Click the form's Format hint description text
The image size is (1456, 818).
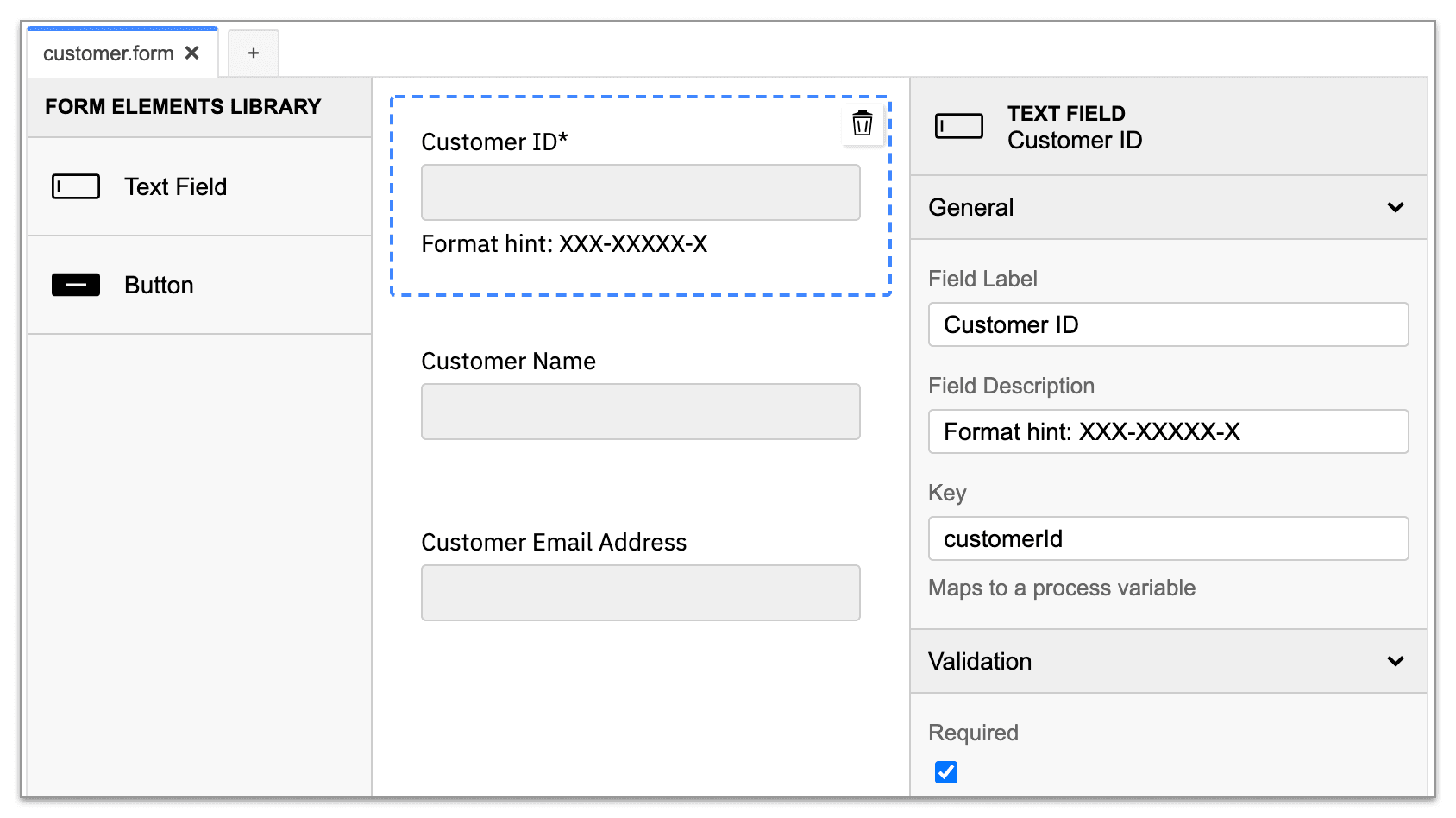pos(564,243)
